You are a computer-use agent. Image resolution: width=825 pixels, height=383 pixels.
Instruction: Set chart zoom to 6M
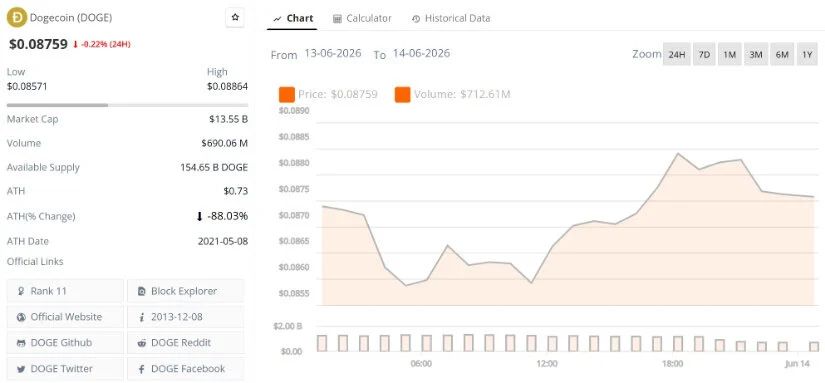(782, 54)
